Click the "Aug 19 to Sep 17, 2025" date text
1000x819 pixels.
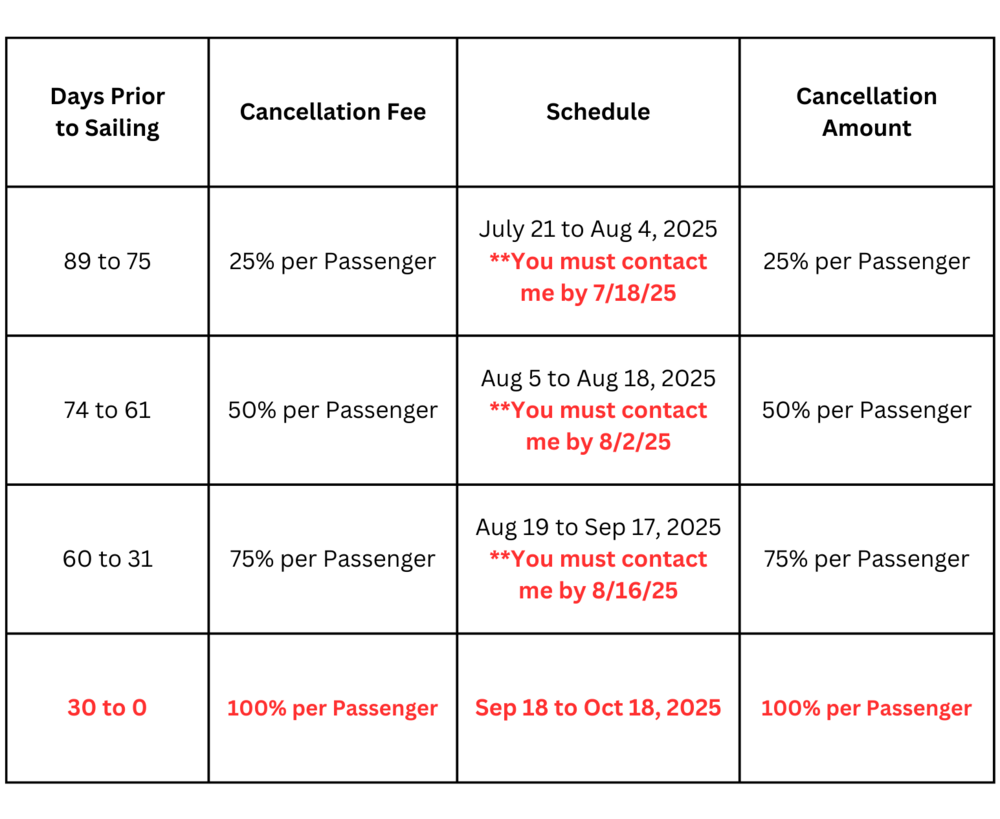[x=598, y=526]
